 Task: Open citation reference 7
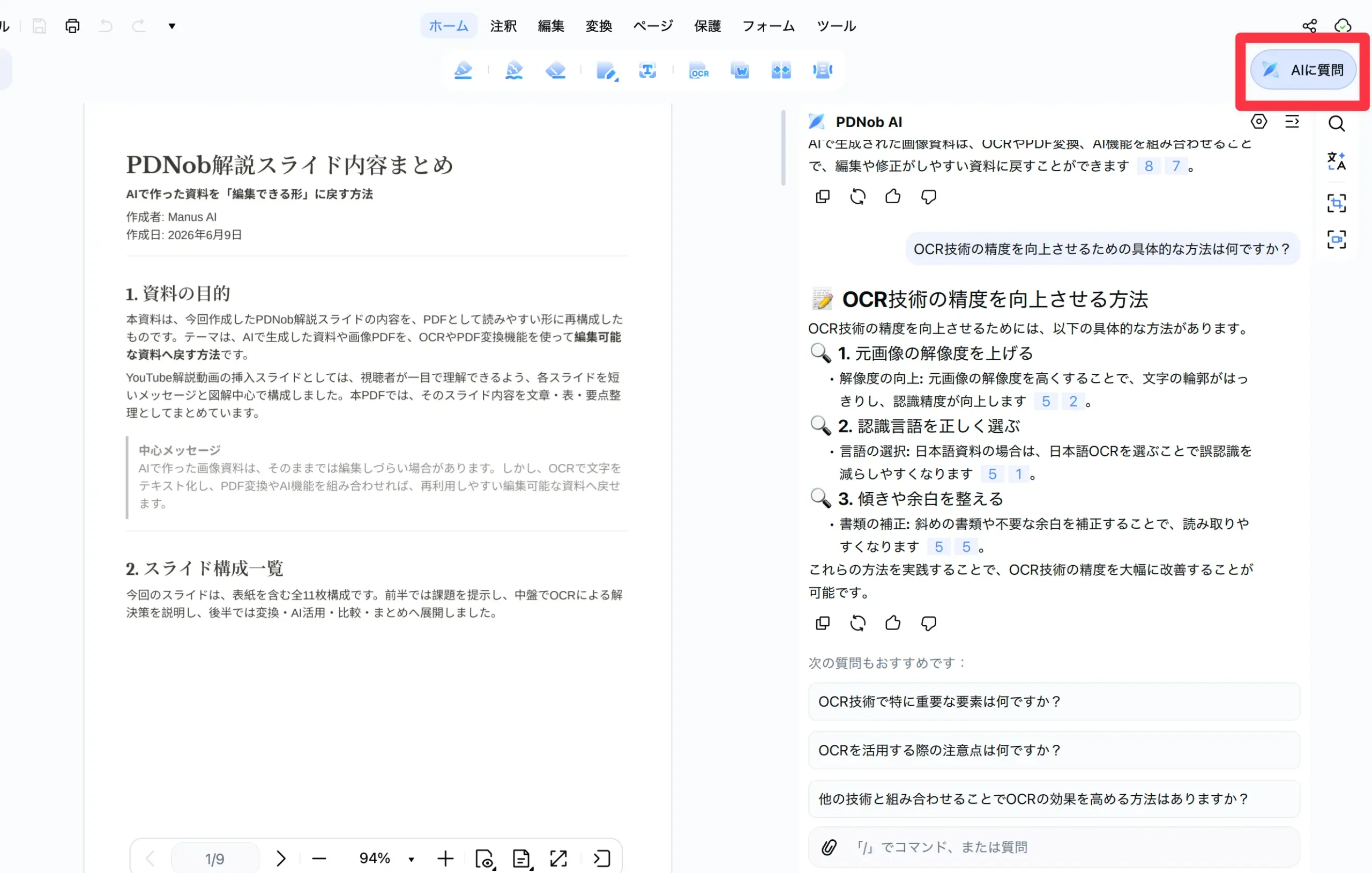click(x=1176, y=166)
